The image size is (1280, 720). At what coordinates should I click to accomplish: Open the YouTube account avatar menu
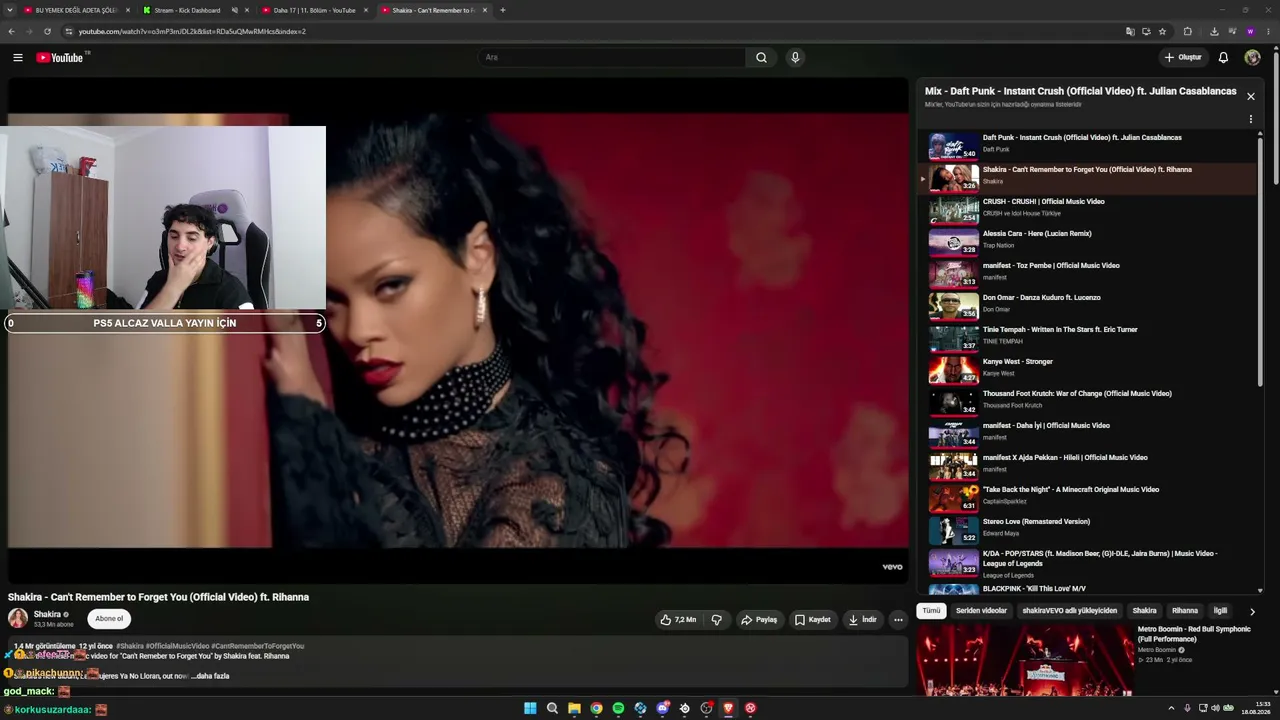(1252, 57)
